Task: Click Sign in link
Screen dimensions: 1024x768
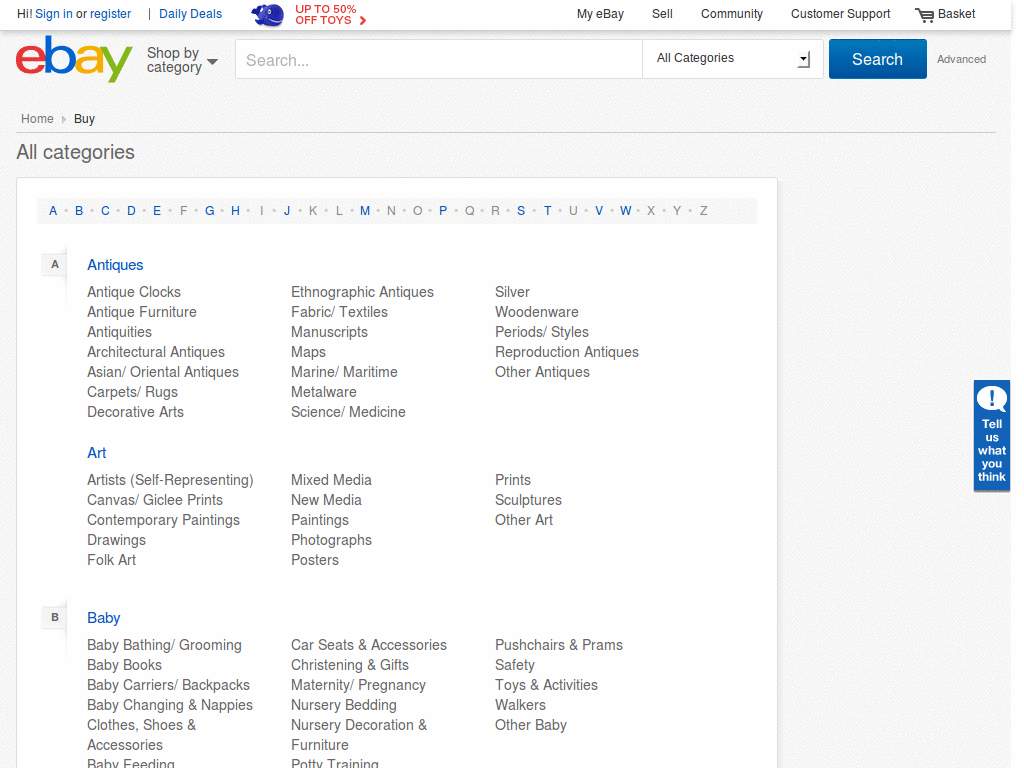Action: (54, 14)
